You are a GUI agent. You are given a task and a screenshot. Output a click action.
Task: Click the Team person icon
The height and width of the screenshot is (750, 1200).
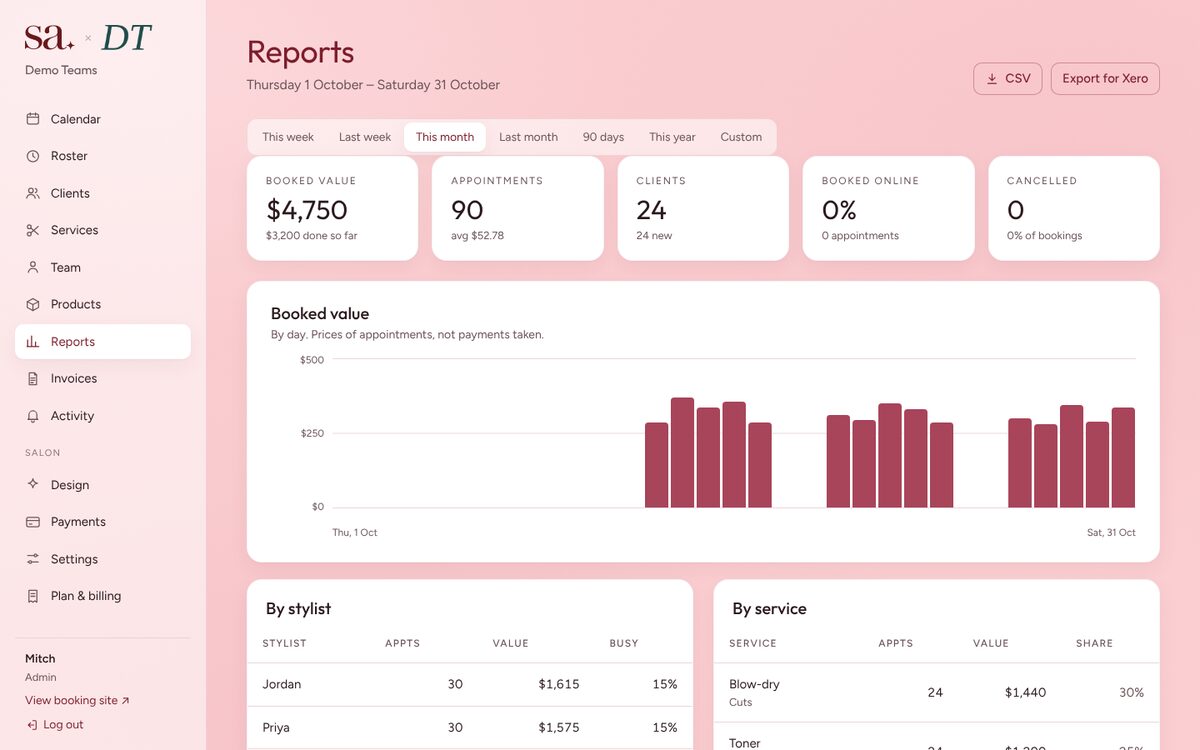[33, 267]
